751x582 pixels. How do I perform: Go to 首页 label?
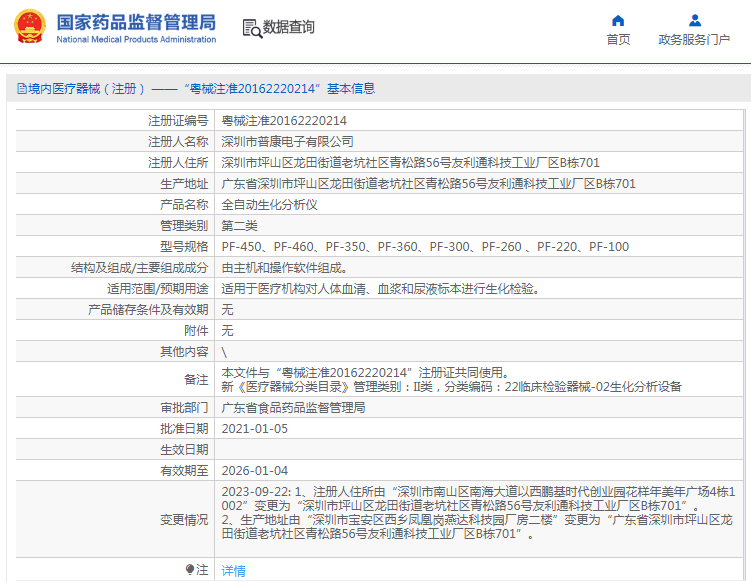618,40
